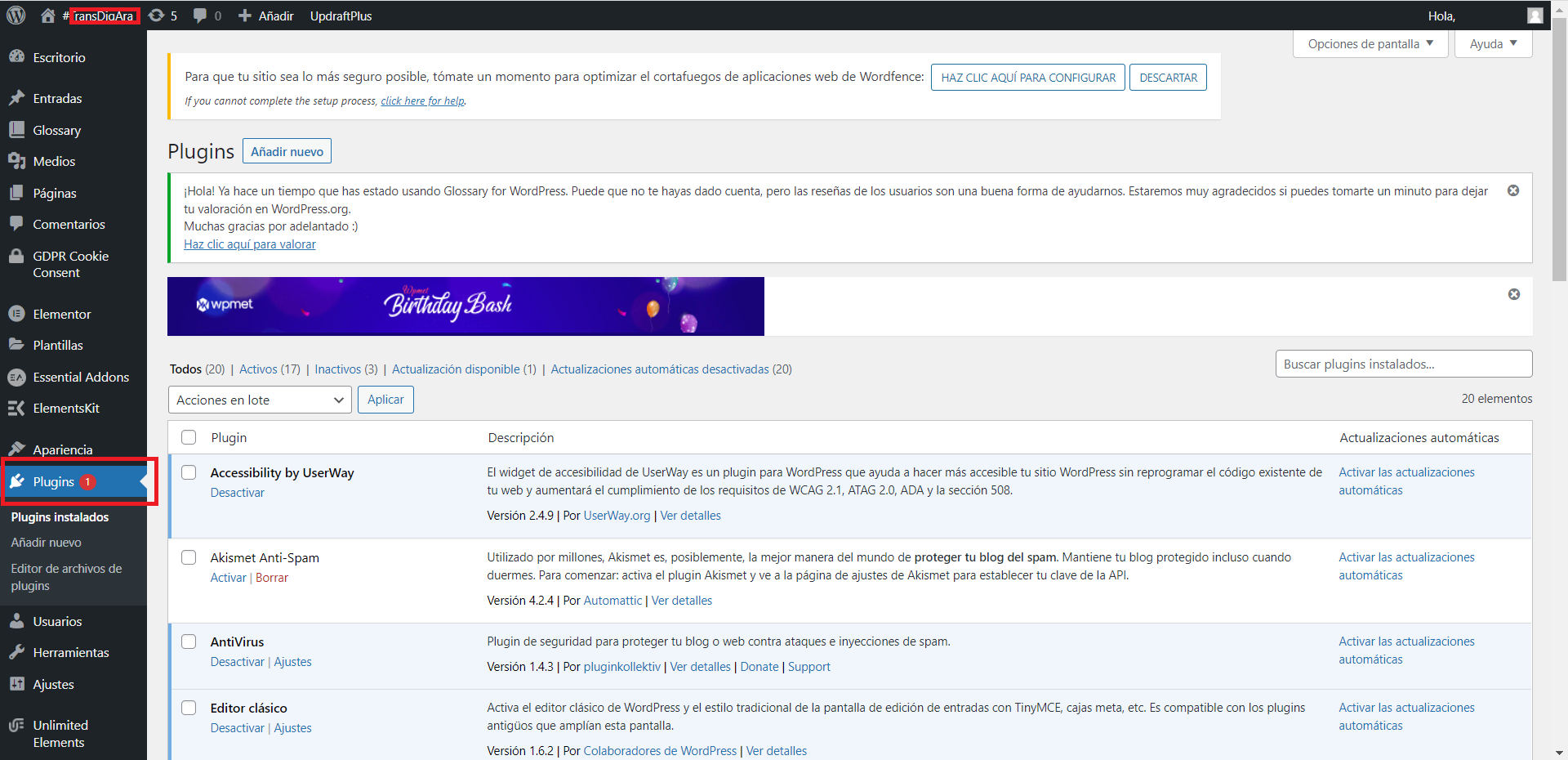
Task: Click the plus icon next to Añadir
Action: (244, 16)
